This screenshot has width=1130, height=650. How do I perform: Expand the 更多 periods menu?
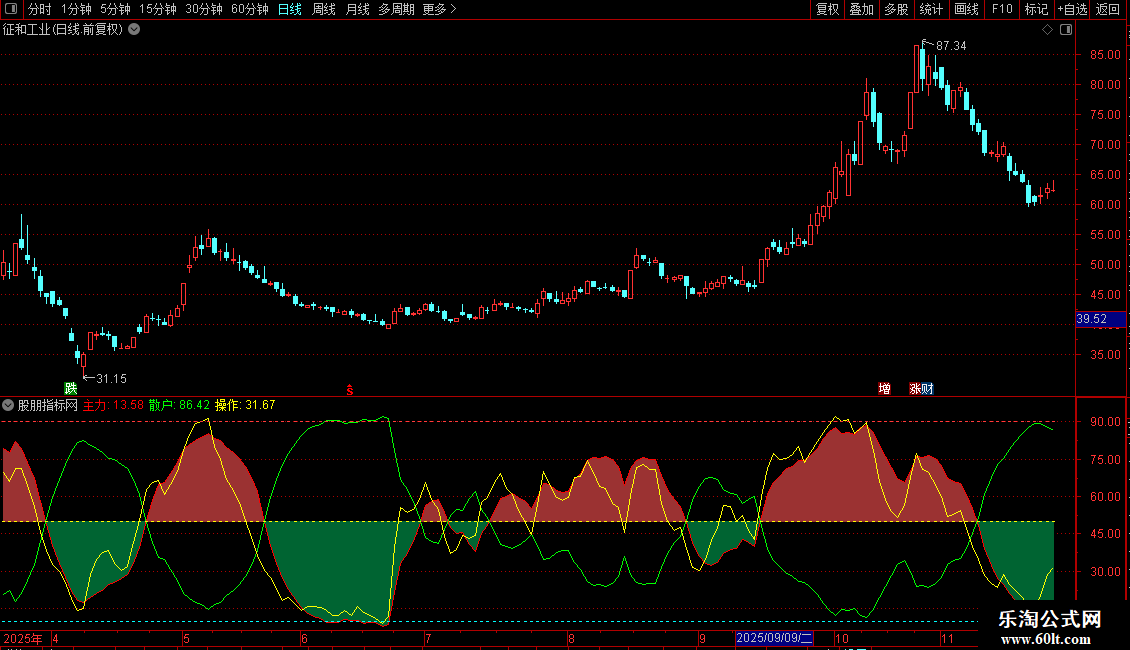tap(439, 9)
